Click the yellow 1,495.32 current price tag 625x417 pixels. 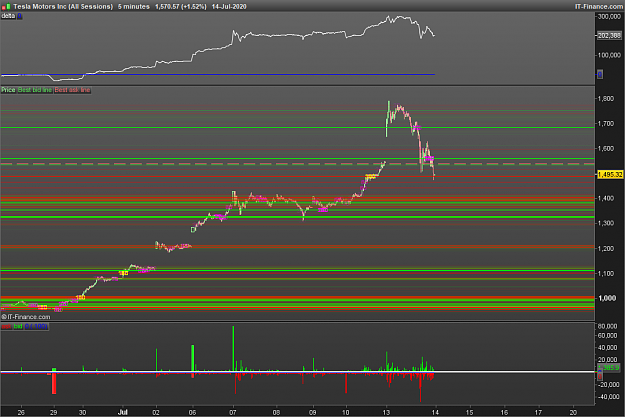coord(610,175)
